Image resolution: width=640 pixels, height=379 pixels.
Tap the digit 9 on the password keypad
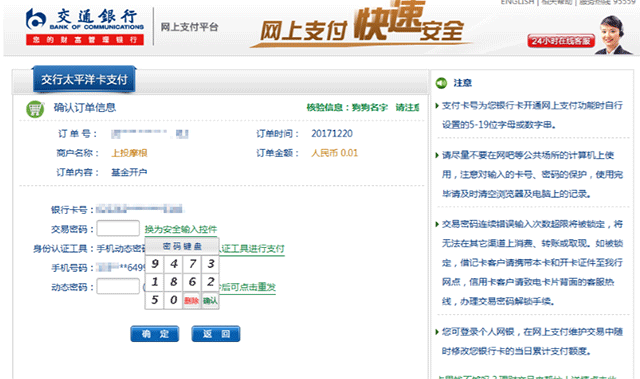[155, 264]
